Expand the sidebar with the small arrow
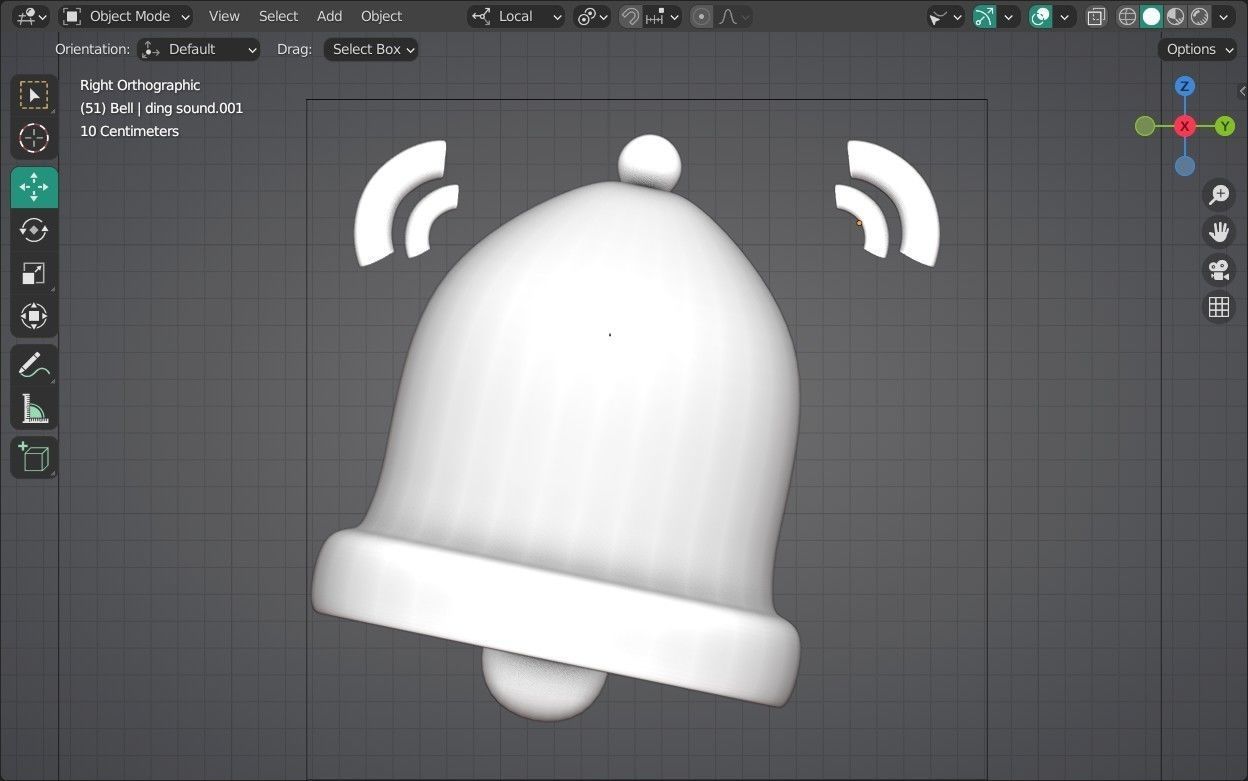1248x781 pixels. pos(1241,92)
